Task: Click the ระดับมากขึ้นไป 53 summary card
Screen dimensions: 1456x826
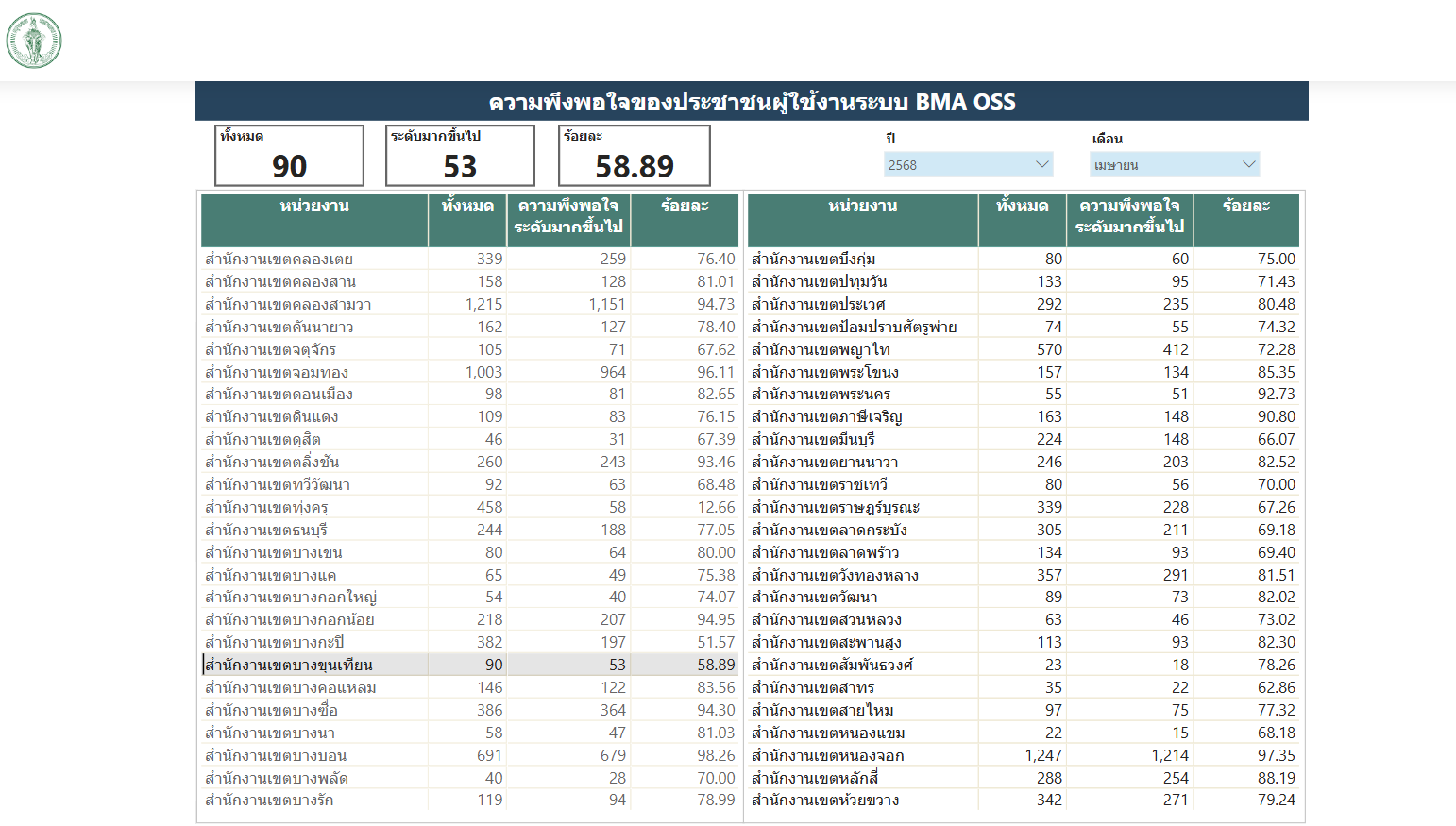Action: [x=460, y=156]
